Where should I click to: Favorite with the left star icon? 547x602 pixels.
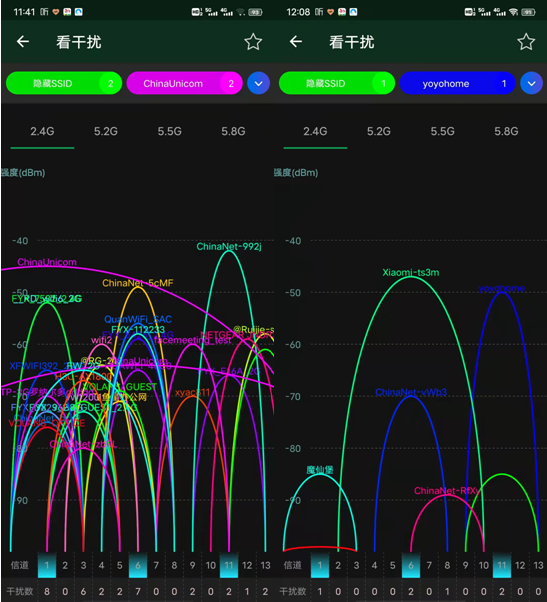(x=253, y=42)
